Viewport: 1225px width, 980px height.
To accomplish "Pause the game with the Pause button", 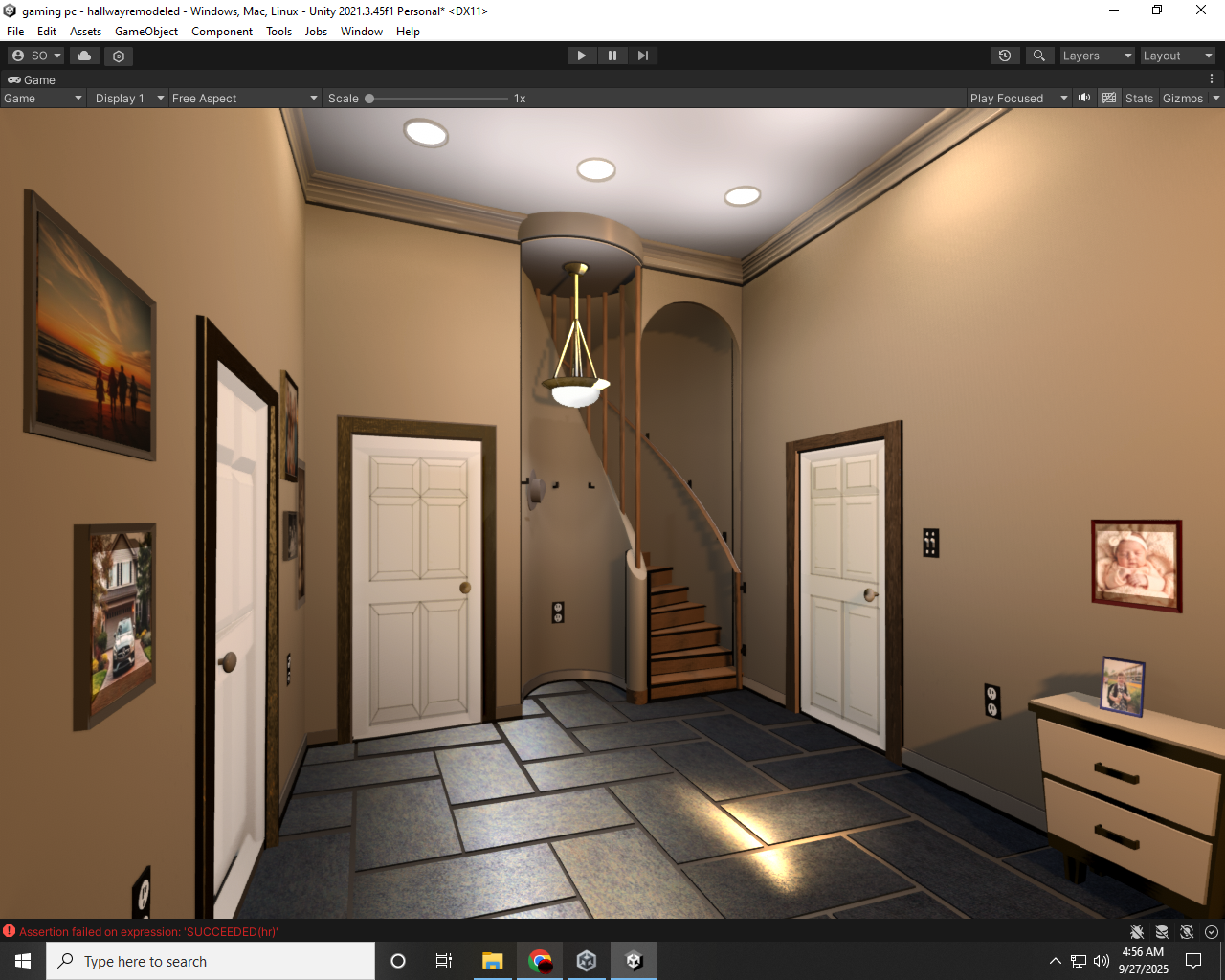I will tap(612, 56).
